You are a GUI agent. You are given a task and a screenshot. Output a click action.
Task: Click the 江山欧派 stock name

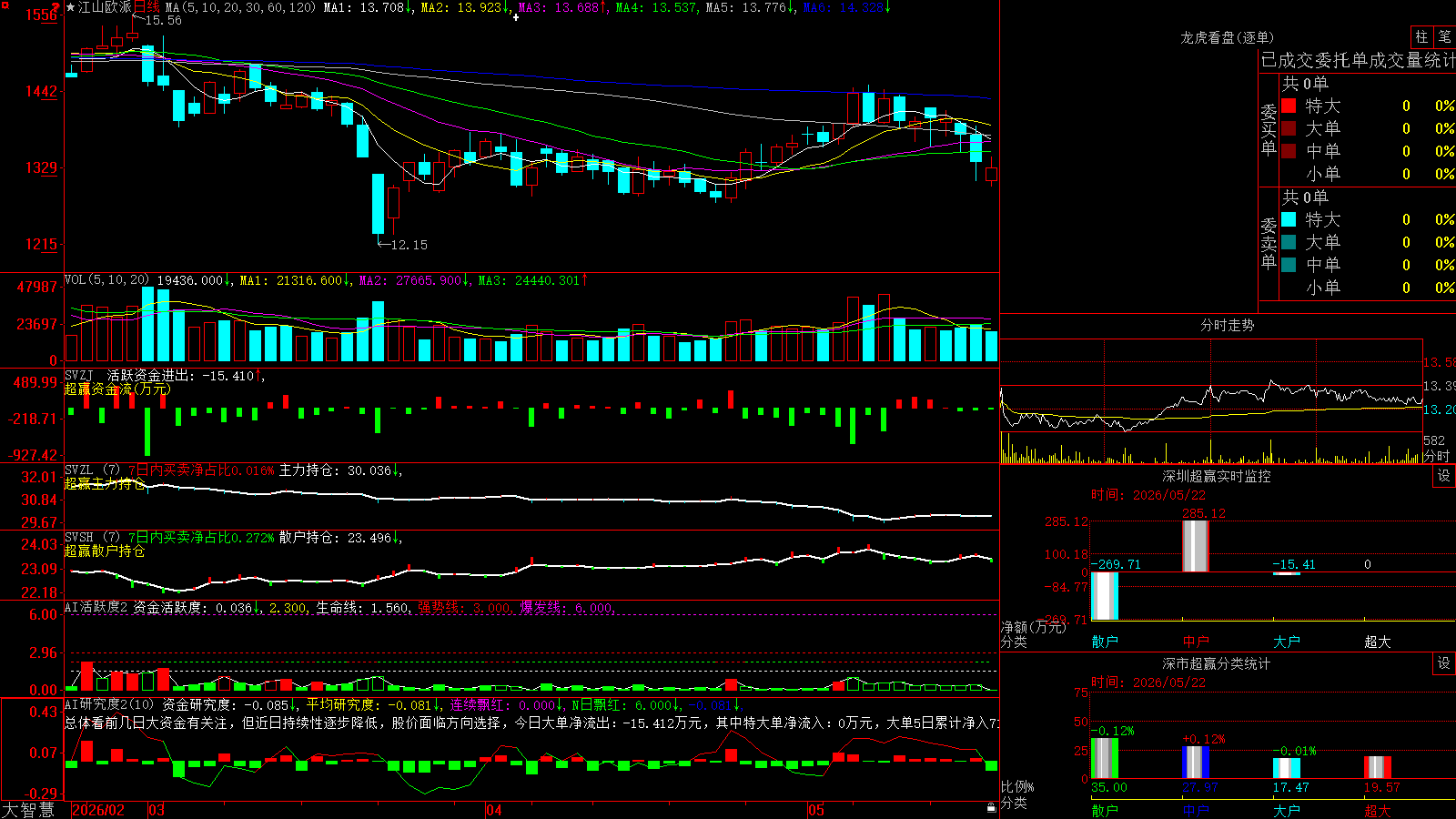(105, 7)
